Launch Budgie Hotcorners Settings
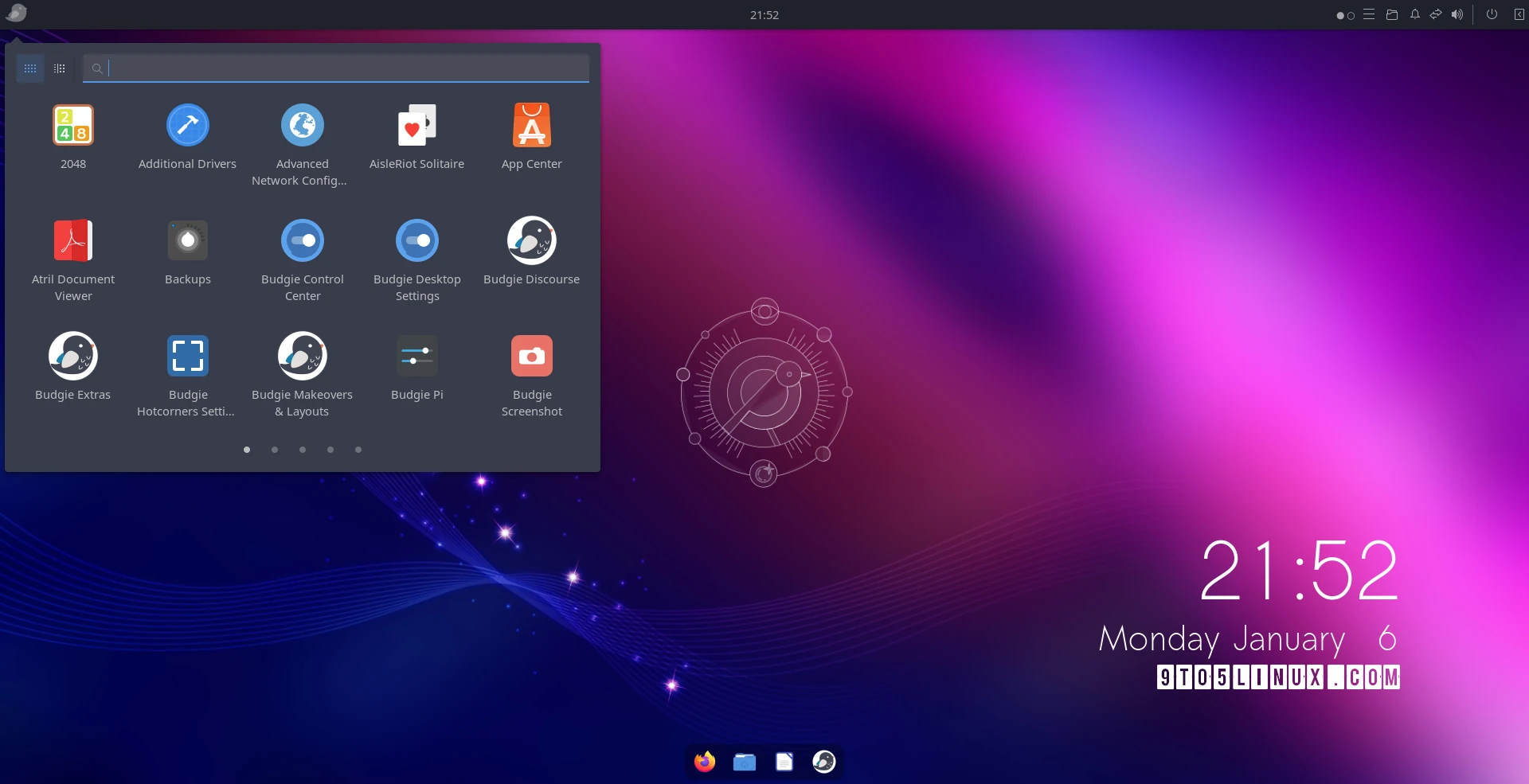1529x784 pixels. coord(187,357)
